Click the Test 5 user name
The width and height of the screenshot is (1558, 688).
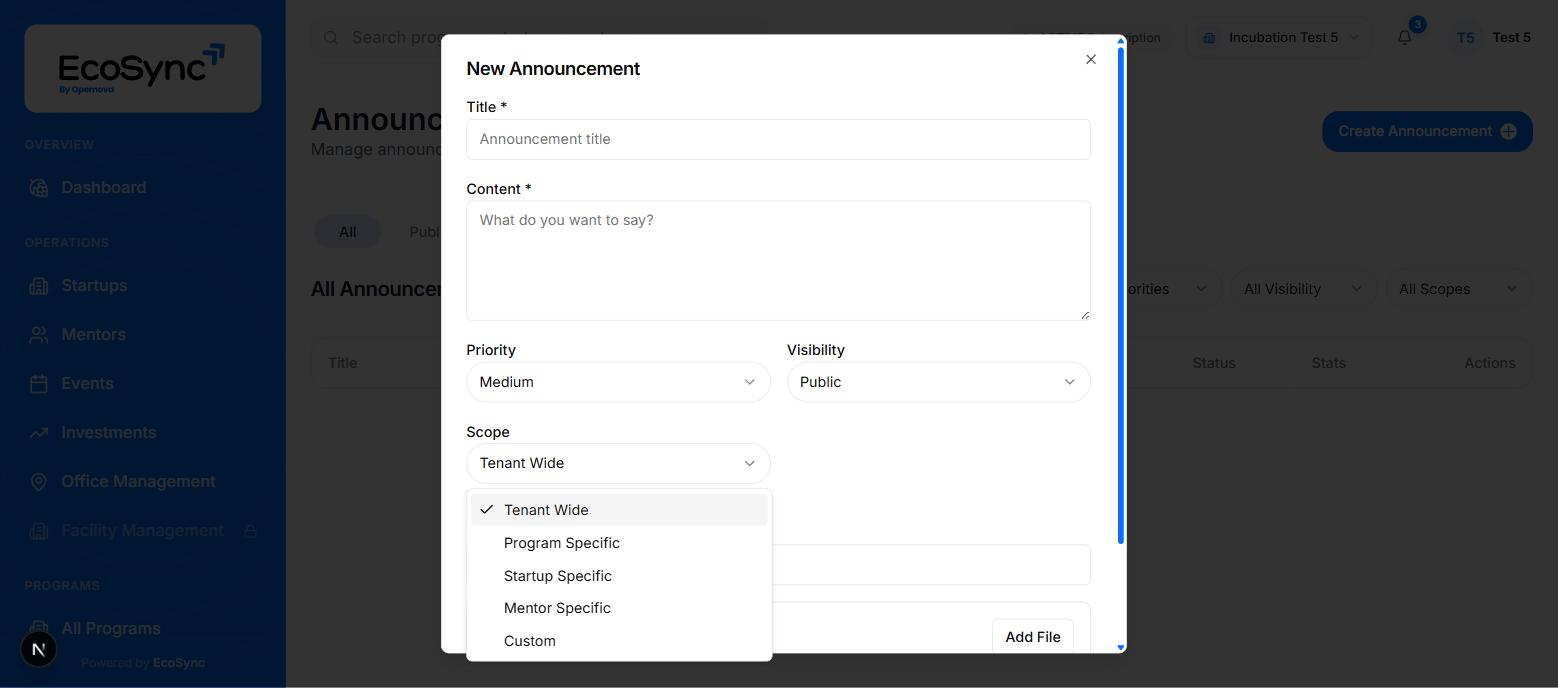pyautogui.click(x=1511, y=38)
